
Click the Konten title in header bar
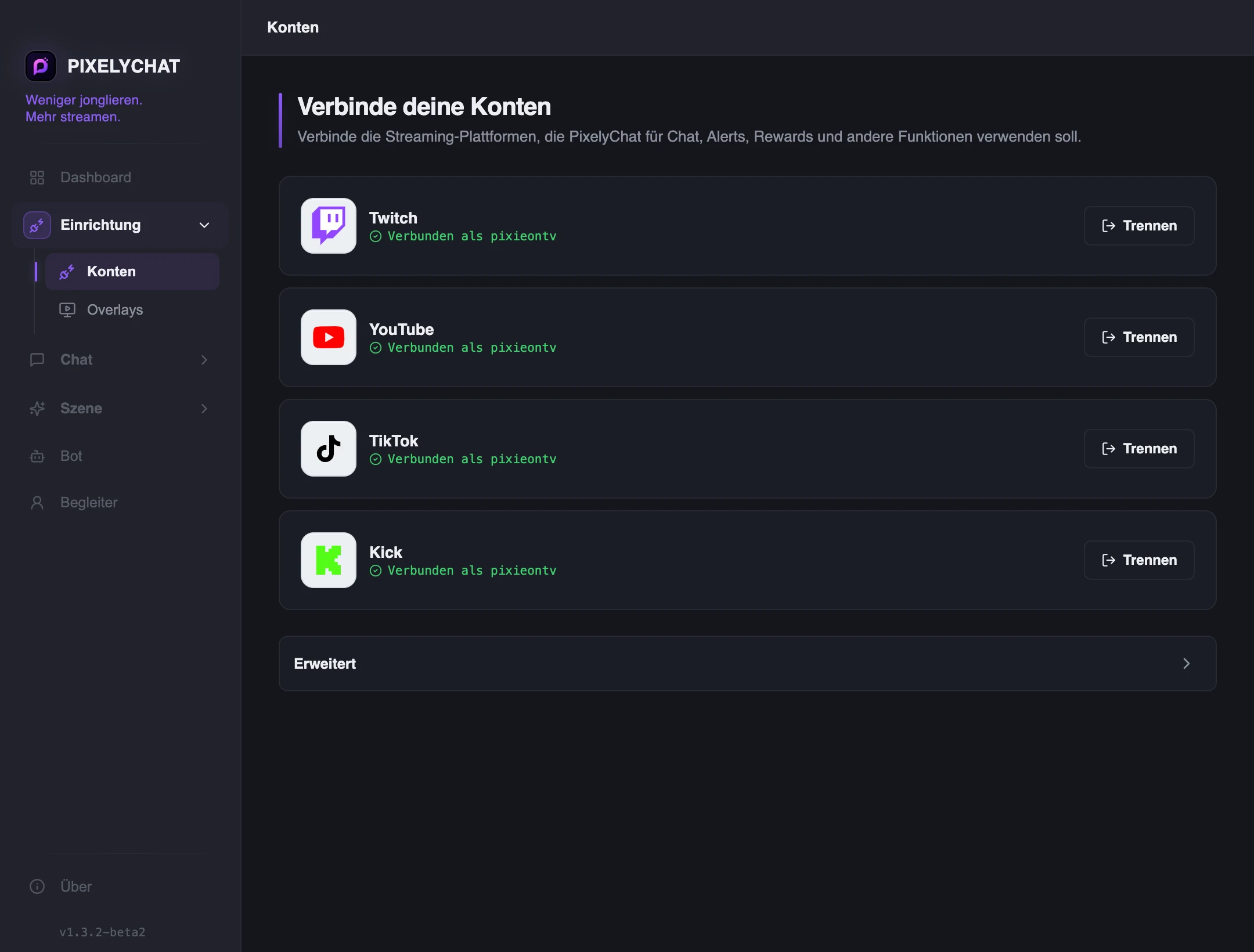pos(293,27)
